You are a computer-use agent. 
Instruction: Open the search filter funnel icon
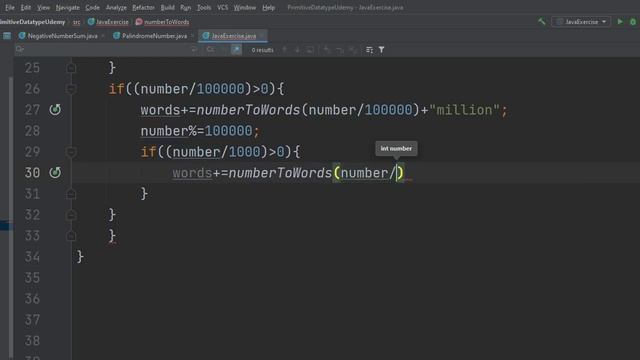381,50
